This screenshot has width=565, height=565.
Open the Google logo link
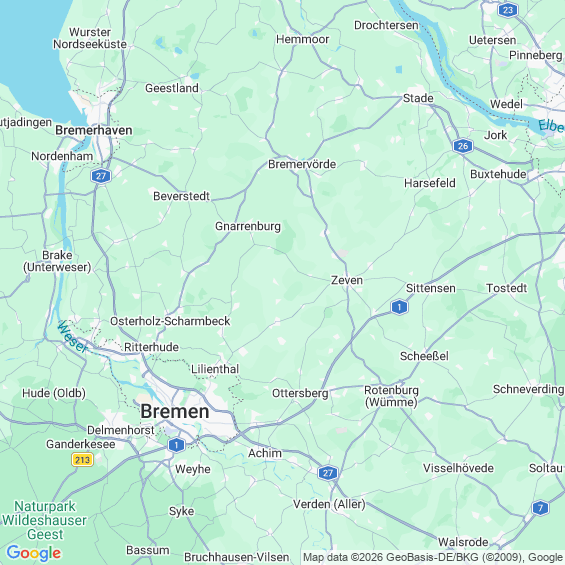coord(34,553)
